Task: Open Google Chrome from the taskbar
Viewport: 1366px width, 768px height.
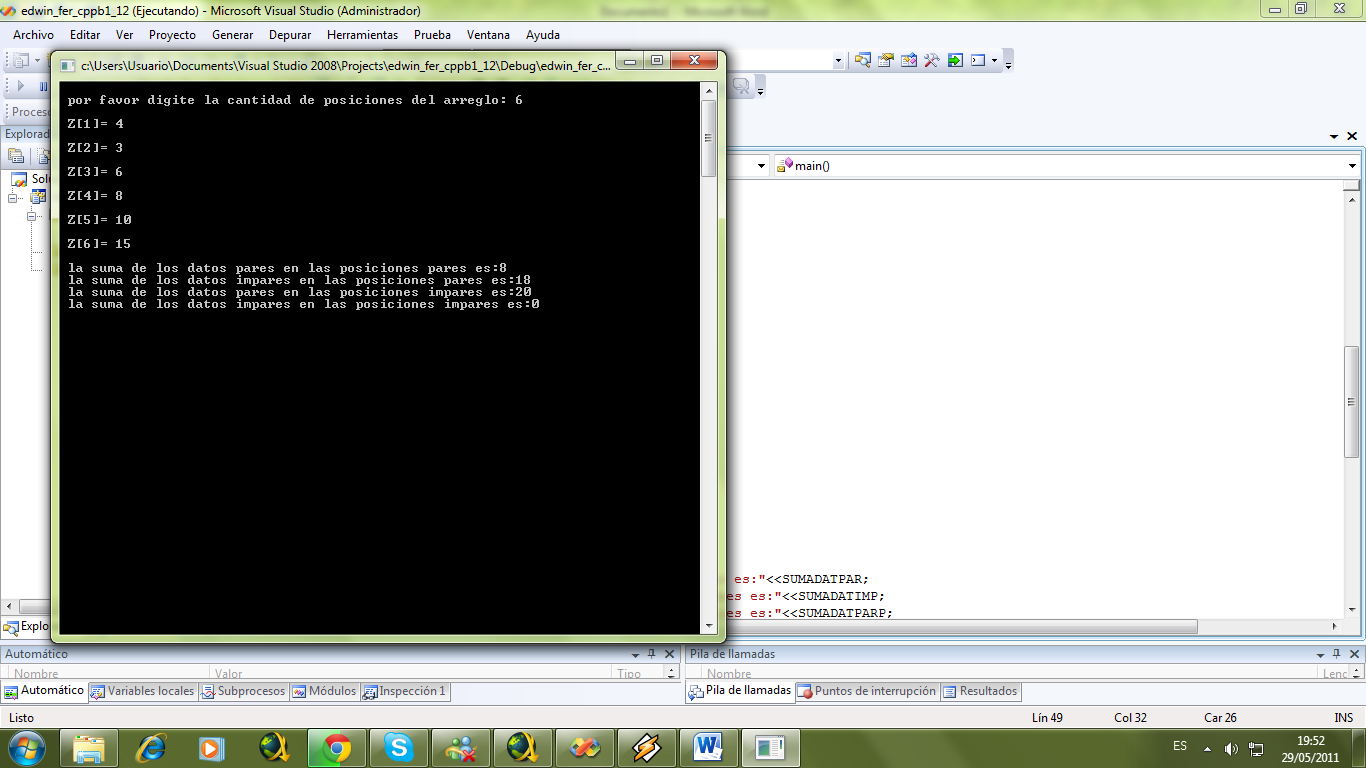Action: pyautogui.click(x=336, y=747)
